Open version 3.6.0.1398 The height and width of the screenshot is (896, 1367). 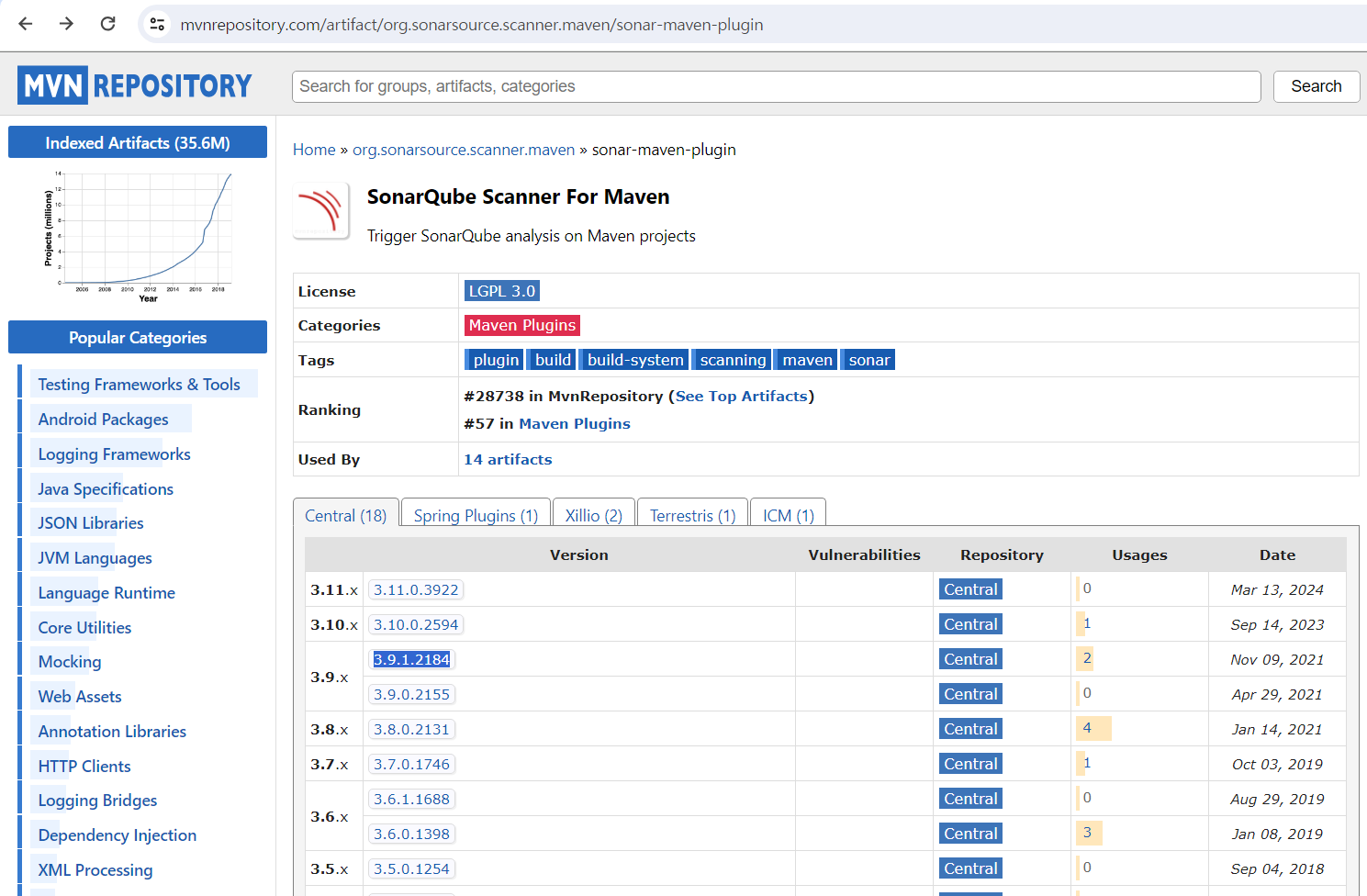click(411, 834)
